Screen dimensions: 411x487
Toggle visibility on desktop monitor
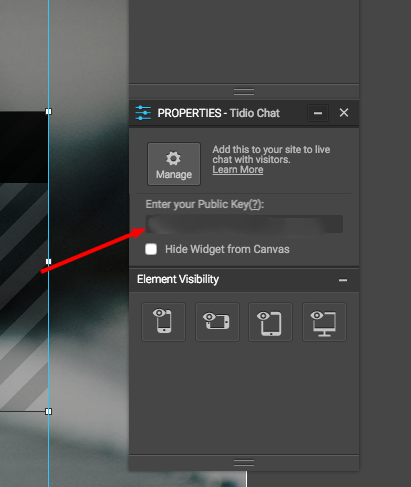[324, 322]
